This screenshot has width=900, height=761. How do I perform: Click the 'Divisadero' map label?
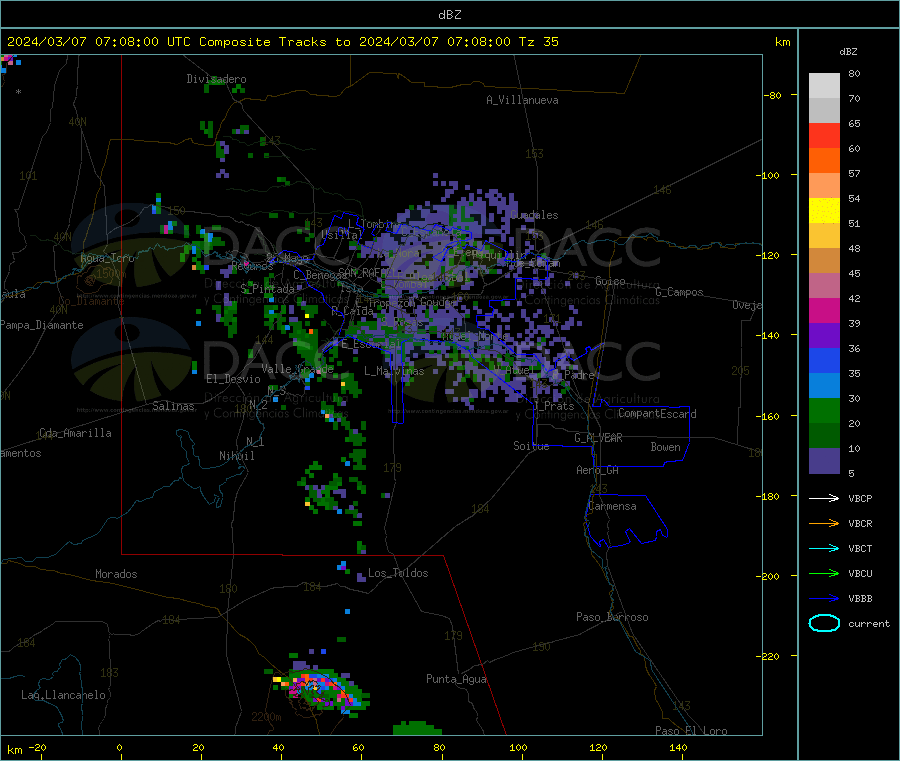(x=216, y=79)
